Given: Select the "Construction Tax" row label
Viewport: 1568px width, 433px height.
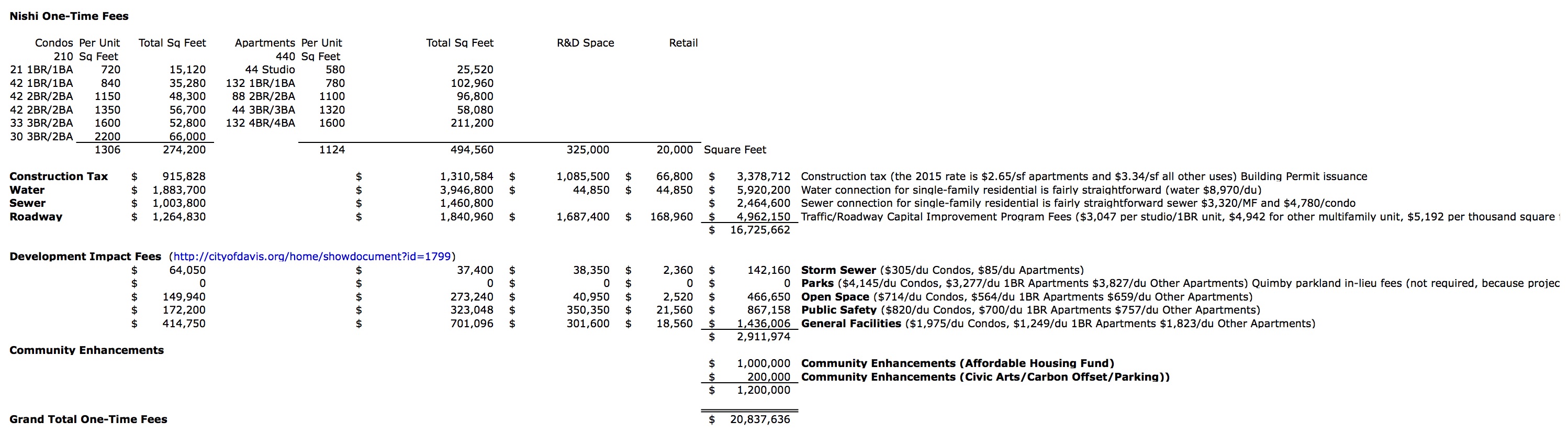Looking at the screenshot, I should [59, 176].
